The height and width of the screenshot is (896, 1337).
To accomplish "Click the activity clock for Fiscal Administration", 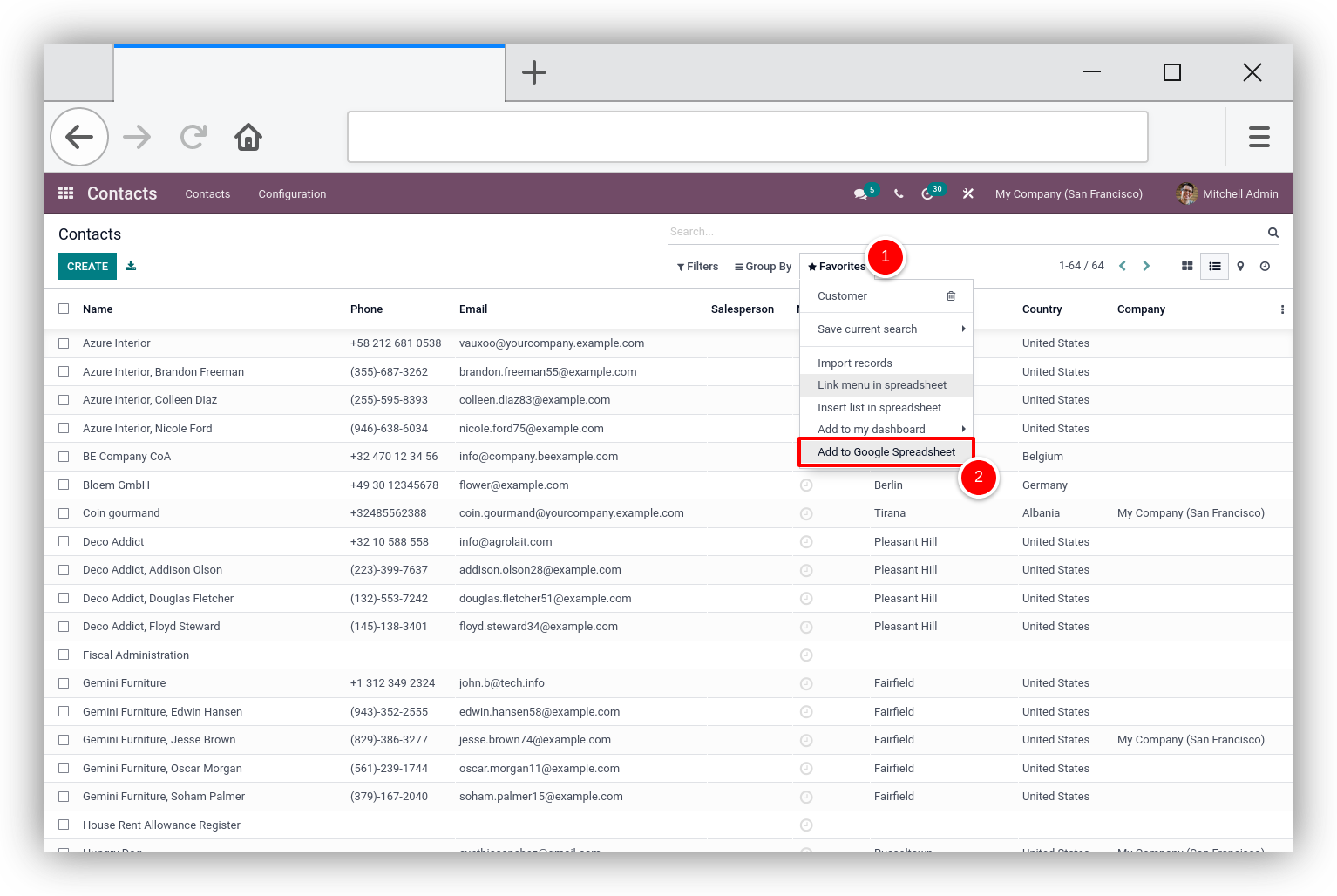I will 806,655.
